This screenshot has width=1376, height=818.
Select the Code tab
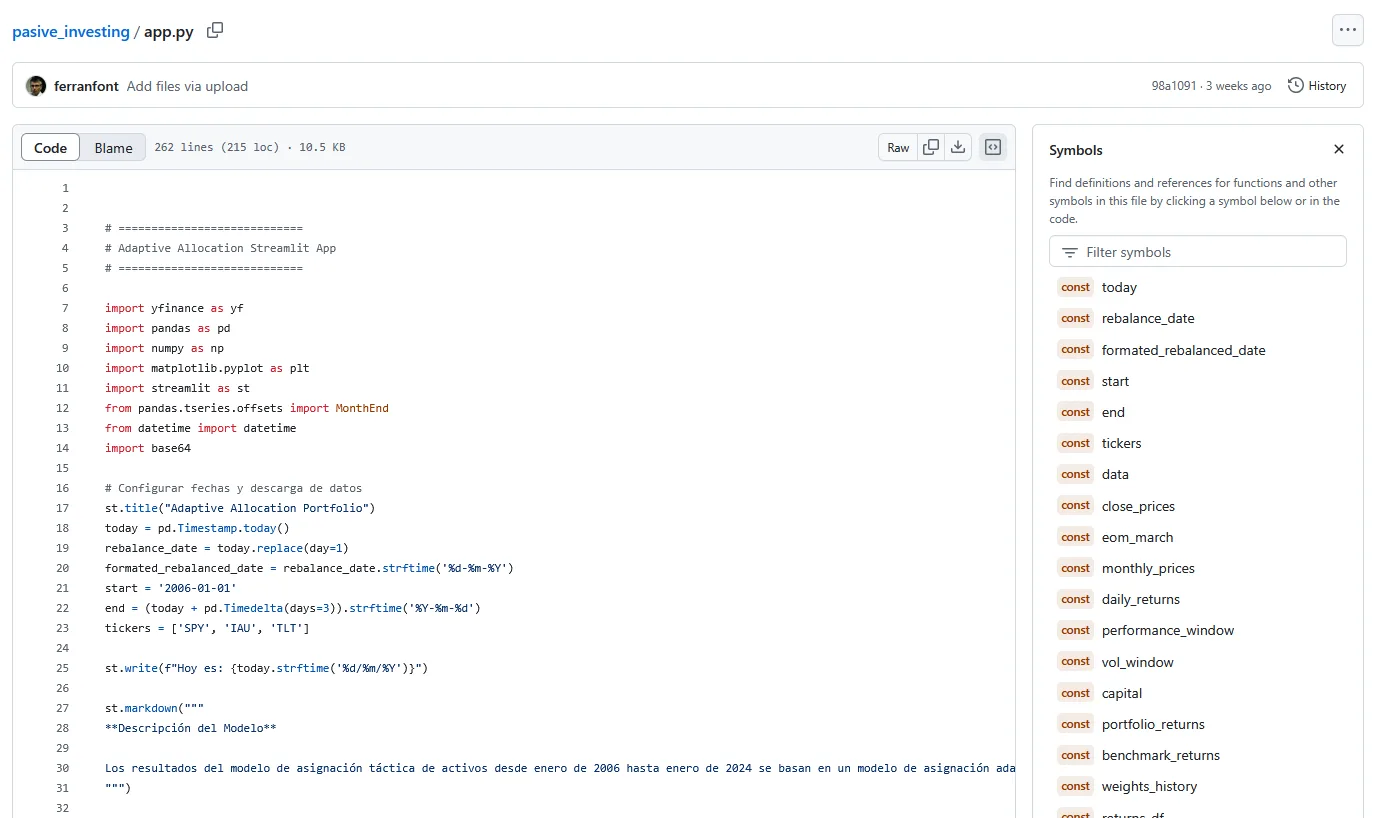(51, 148)
